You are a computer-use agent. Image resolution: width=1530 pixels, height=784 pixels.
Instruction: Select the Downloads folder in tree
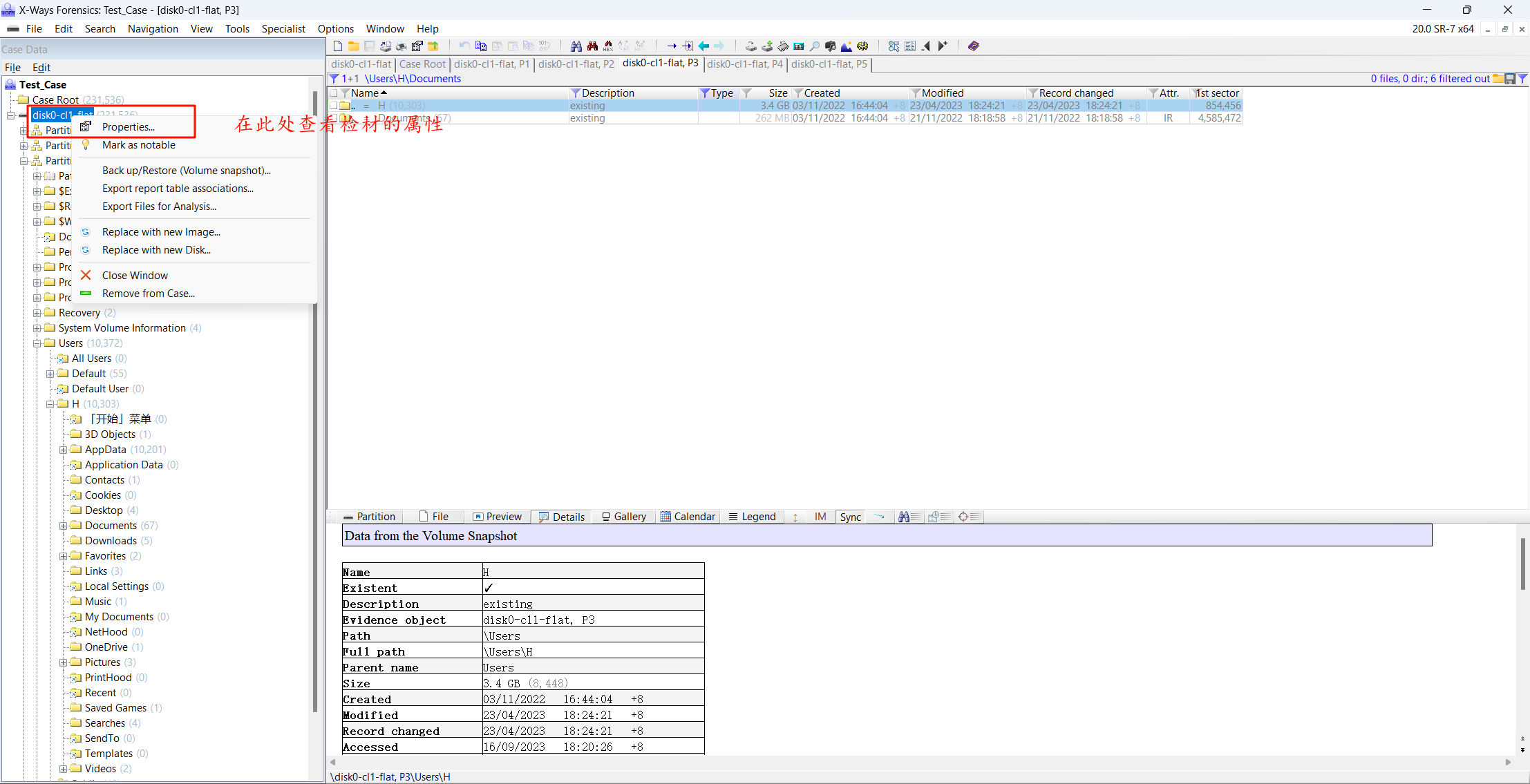tap(111, 541)
